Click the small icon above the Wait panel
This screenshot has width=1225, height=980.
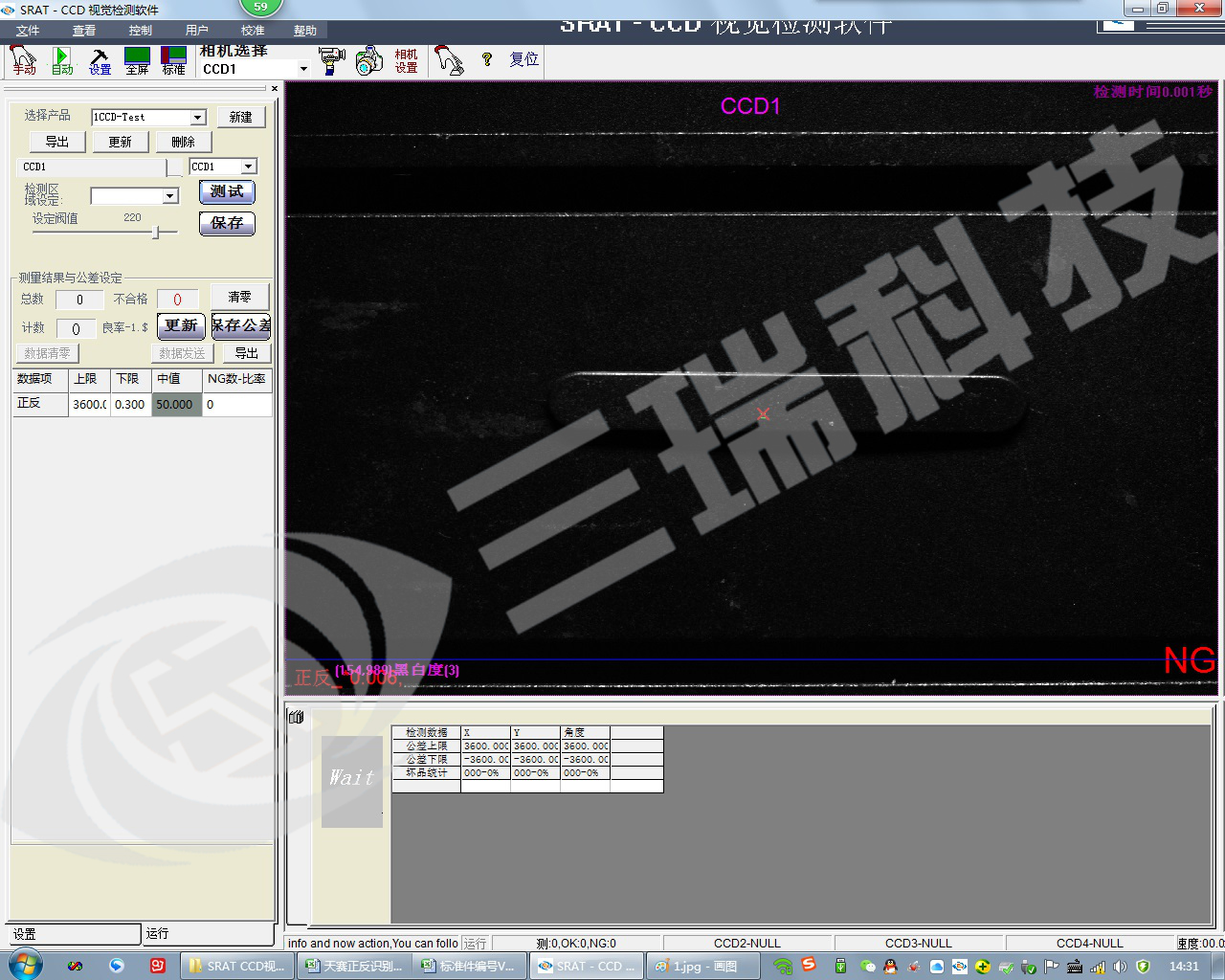point(297,717)
